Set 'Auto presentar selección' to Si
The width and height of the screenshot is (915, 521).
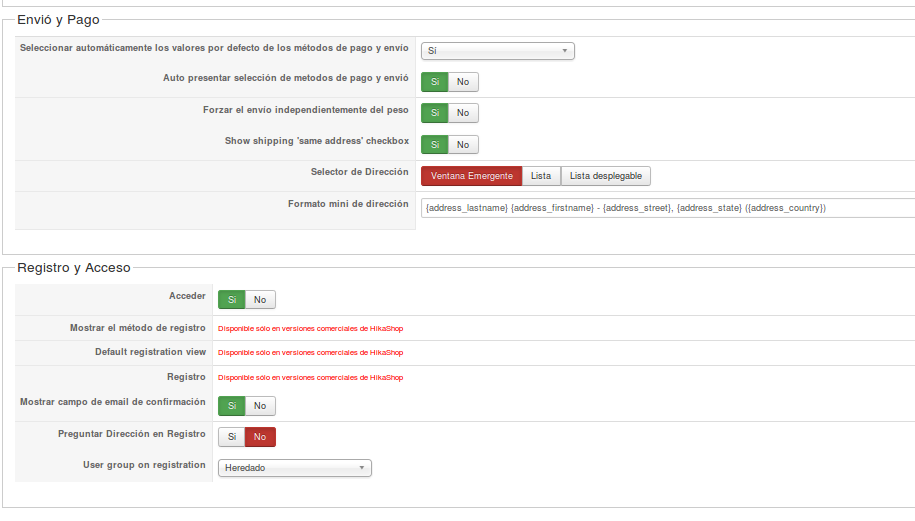(435, 82)
